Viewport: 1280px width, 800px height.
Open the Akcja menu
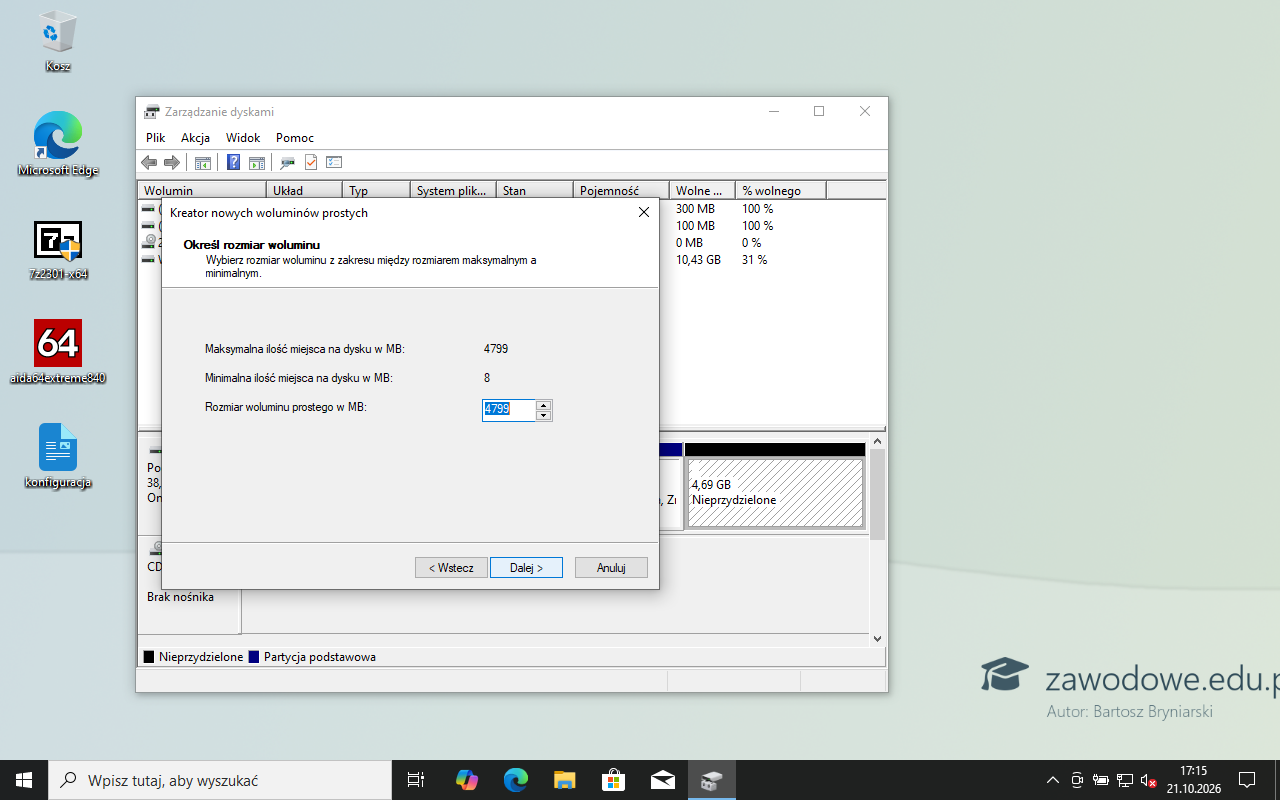tap(195, 138)
